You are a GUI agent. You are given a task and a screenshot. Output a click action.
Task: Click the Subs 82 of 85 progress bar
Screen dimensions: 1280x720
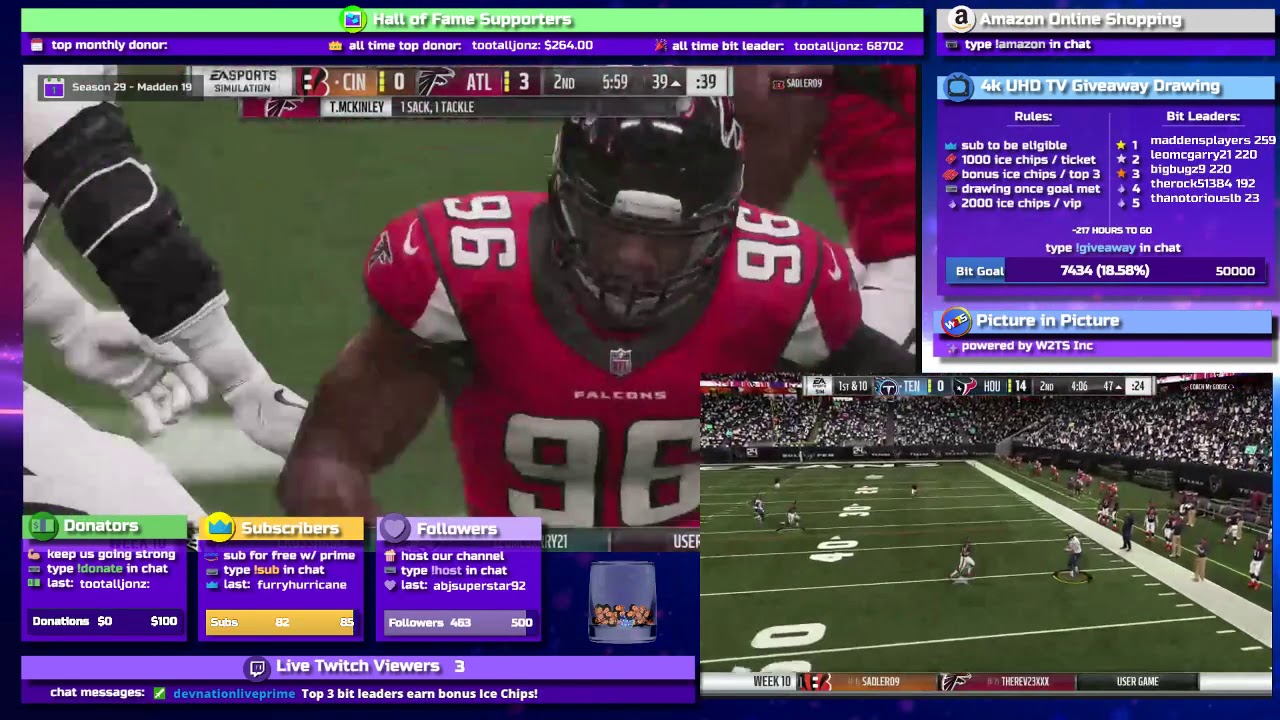(281, 622)
